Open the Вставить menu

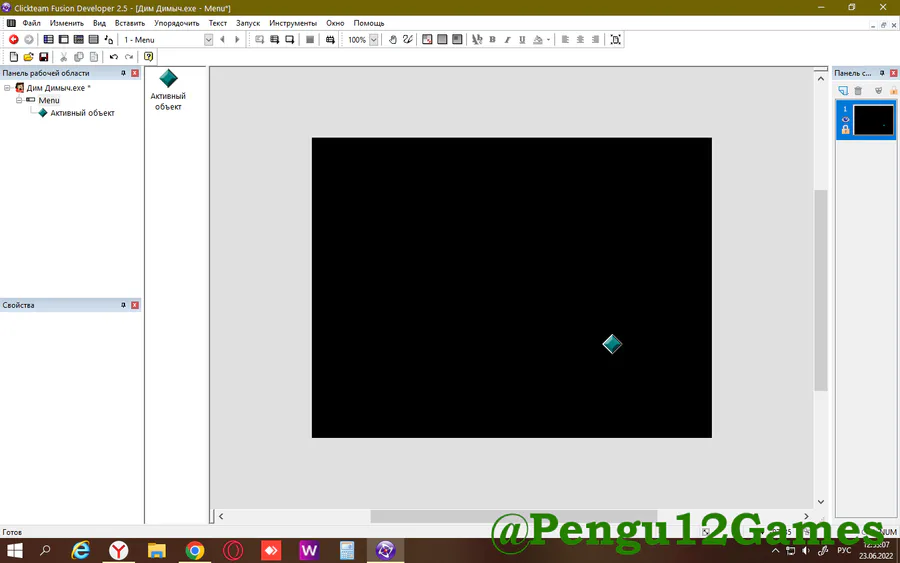(130, 23)
